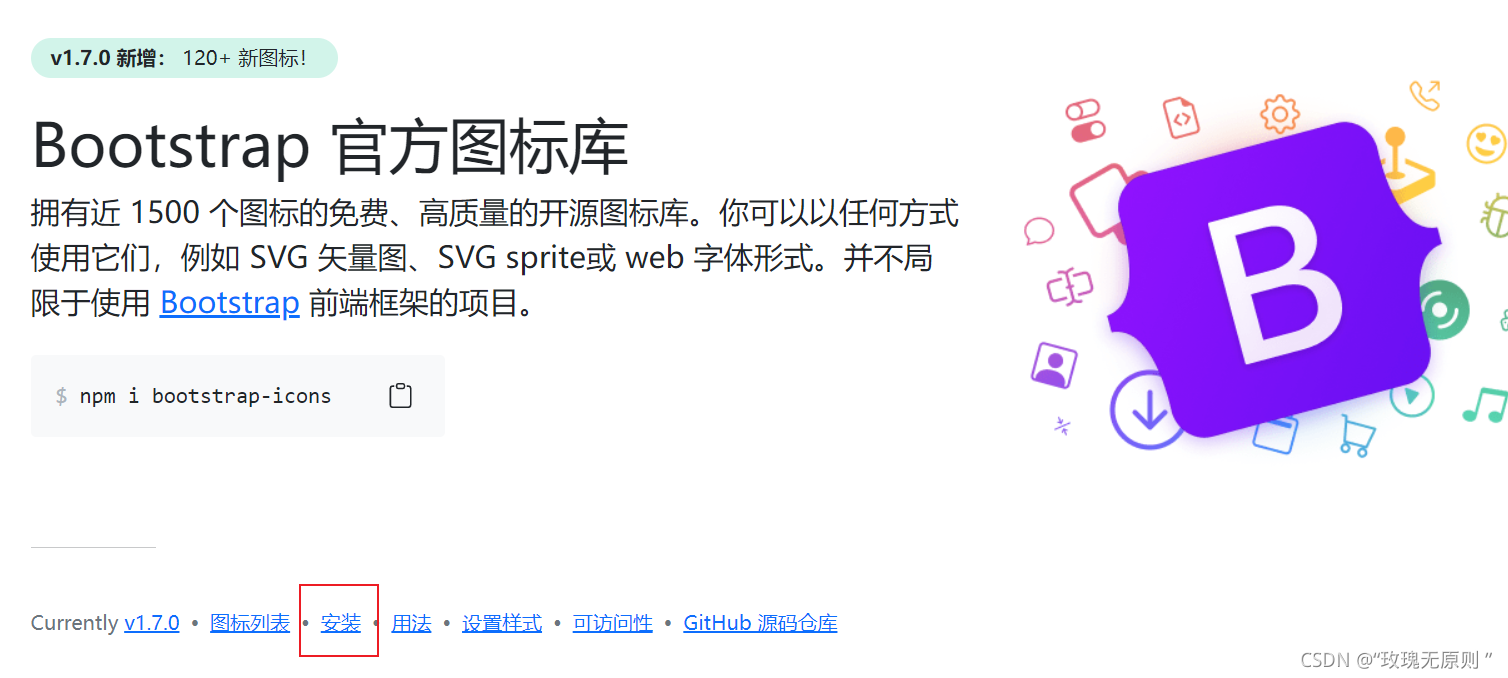This screenshot has height=678, width=1508.
Task: Click the outgoing phone call icon
Action: pos(1425,95)
